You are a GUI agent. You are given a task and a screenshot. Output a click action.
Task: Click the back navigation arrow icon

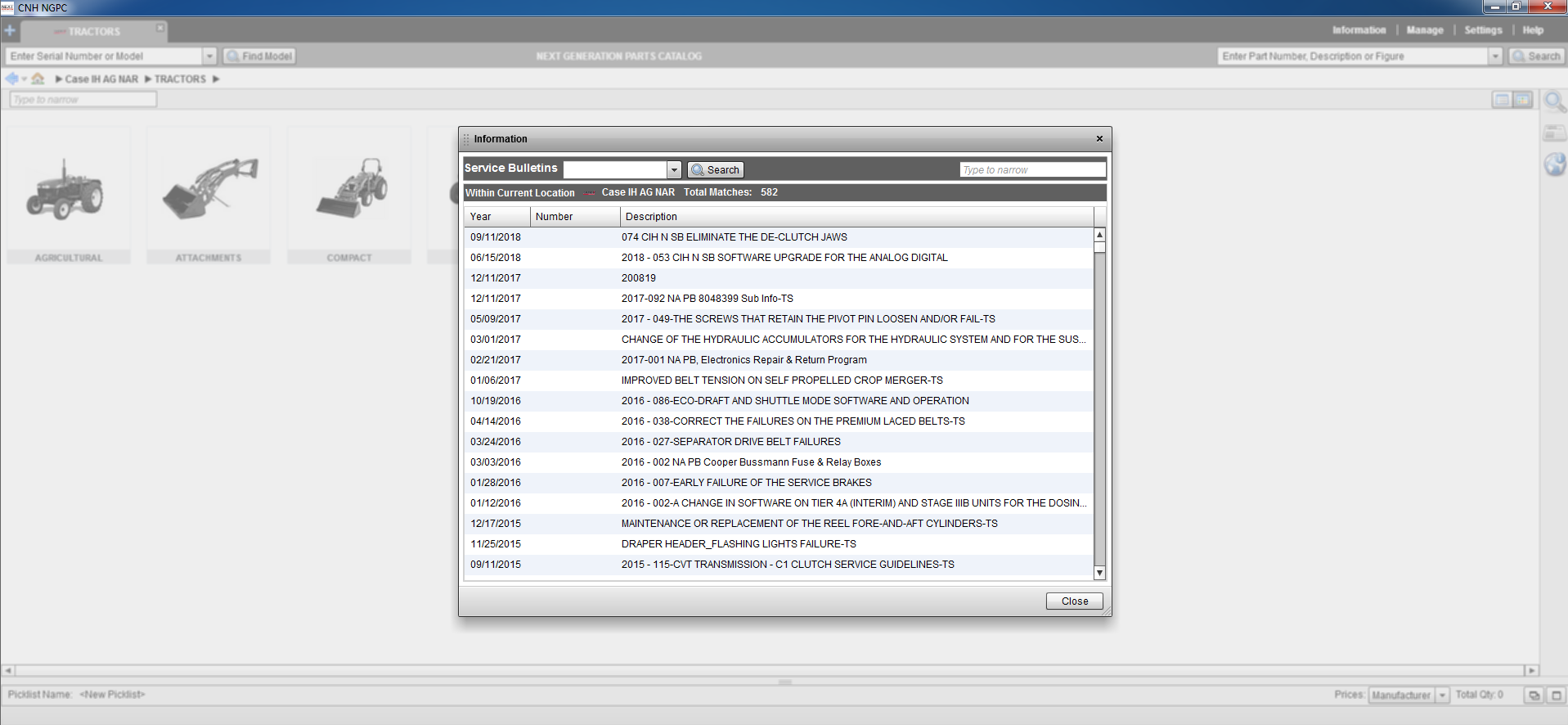click(x=11, y=79)
